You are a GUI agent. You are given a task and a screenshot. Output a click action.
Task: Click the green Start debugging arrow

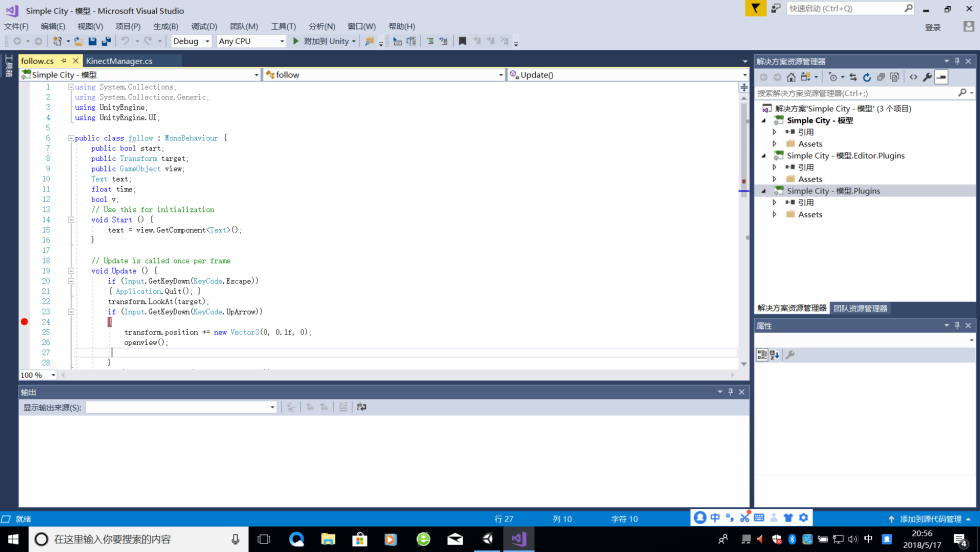pyautogui.click(x=296, y=41)
